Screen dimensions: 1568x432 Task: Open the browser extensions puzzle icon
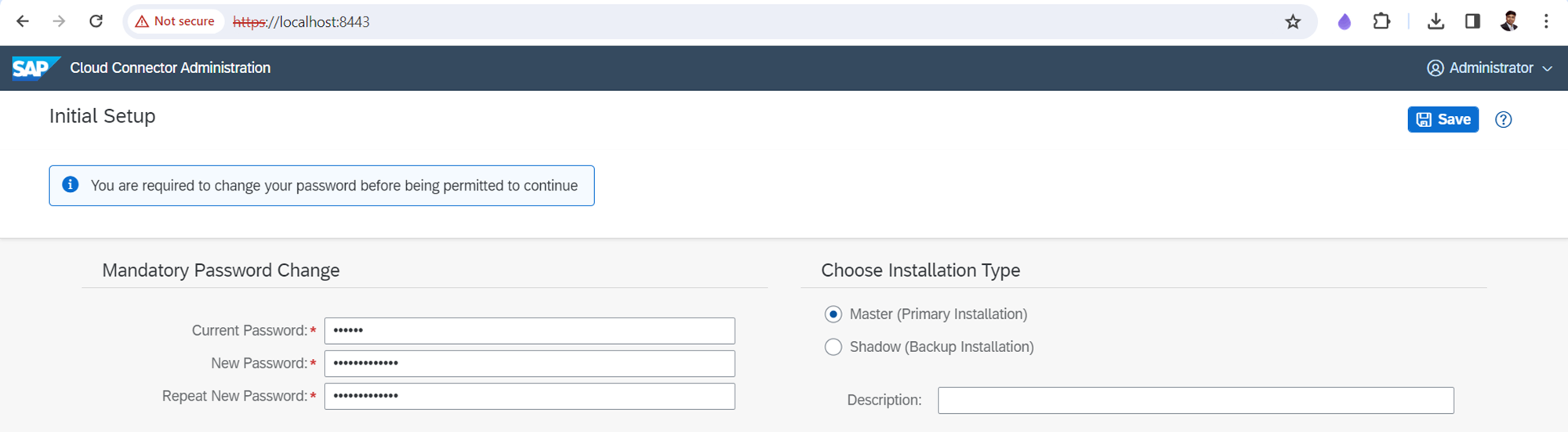coord(1381,22)
